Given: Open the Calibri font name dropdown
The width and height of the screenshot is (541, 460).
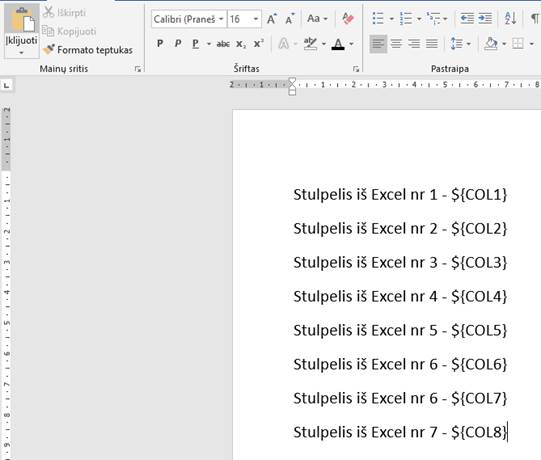Looking at the screenshot, I should click(x=221, y=19).
